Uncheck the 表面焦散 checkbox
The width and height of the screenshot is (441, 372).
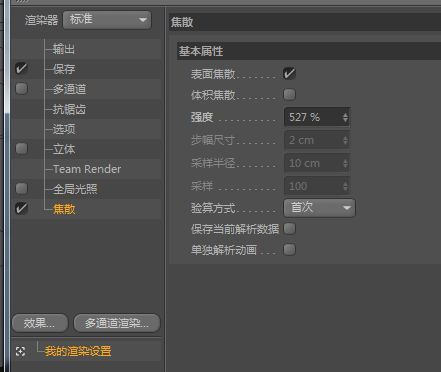tap(289, 73)
